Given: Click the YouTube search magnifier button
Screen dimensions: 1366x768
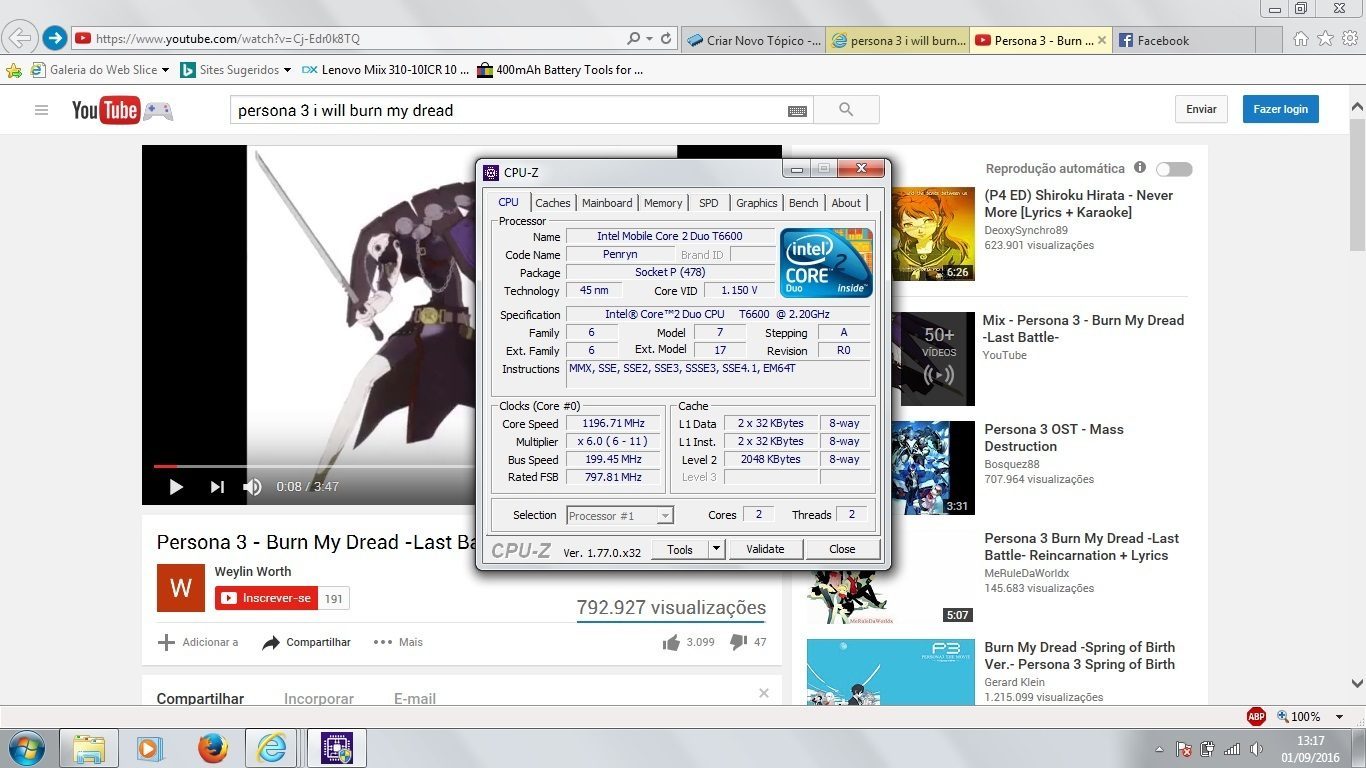Looking at the screenshot, I should point(846,110).
